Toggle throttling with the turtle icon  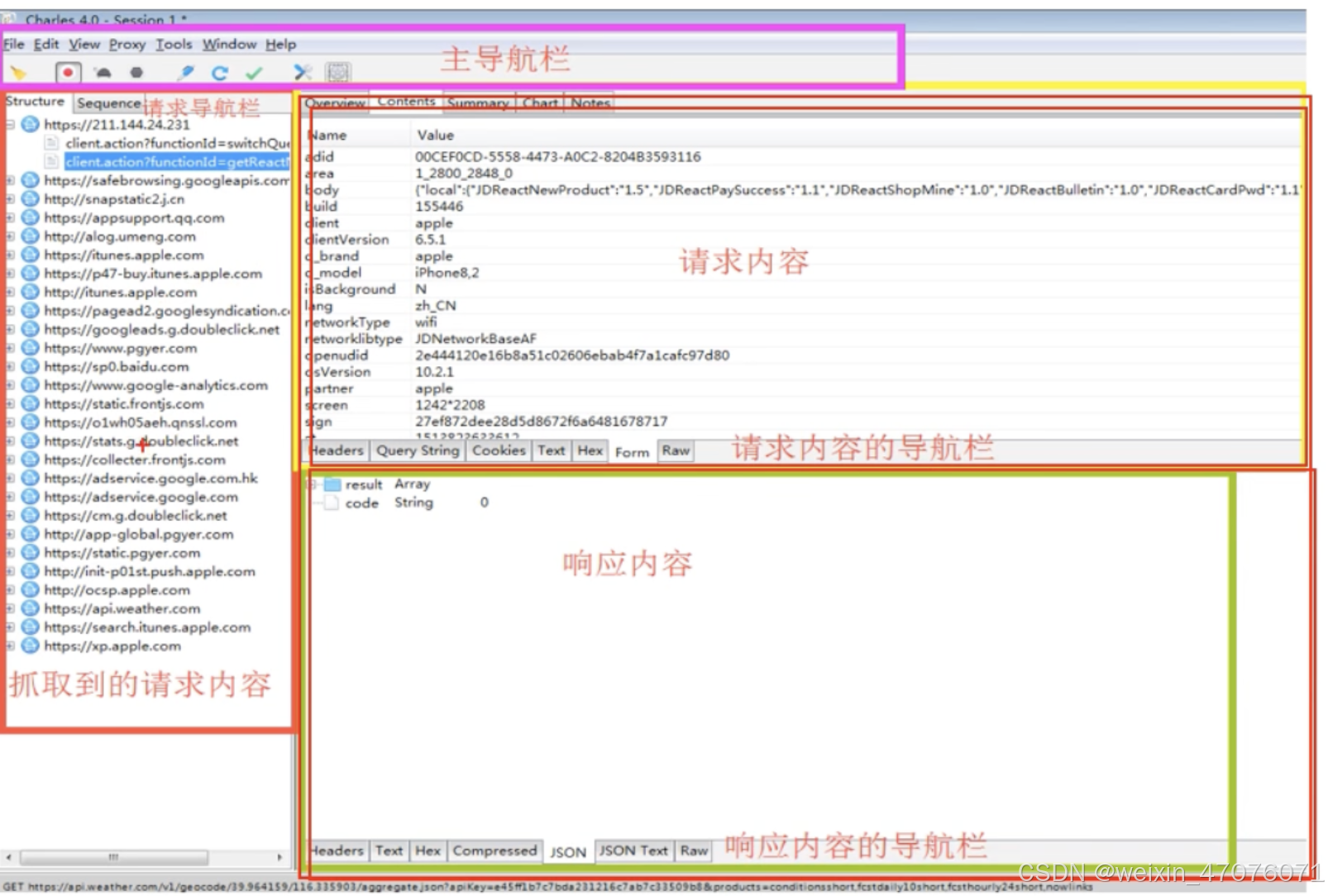(x=103, y=73)
